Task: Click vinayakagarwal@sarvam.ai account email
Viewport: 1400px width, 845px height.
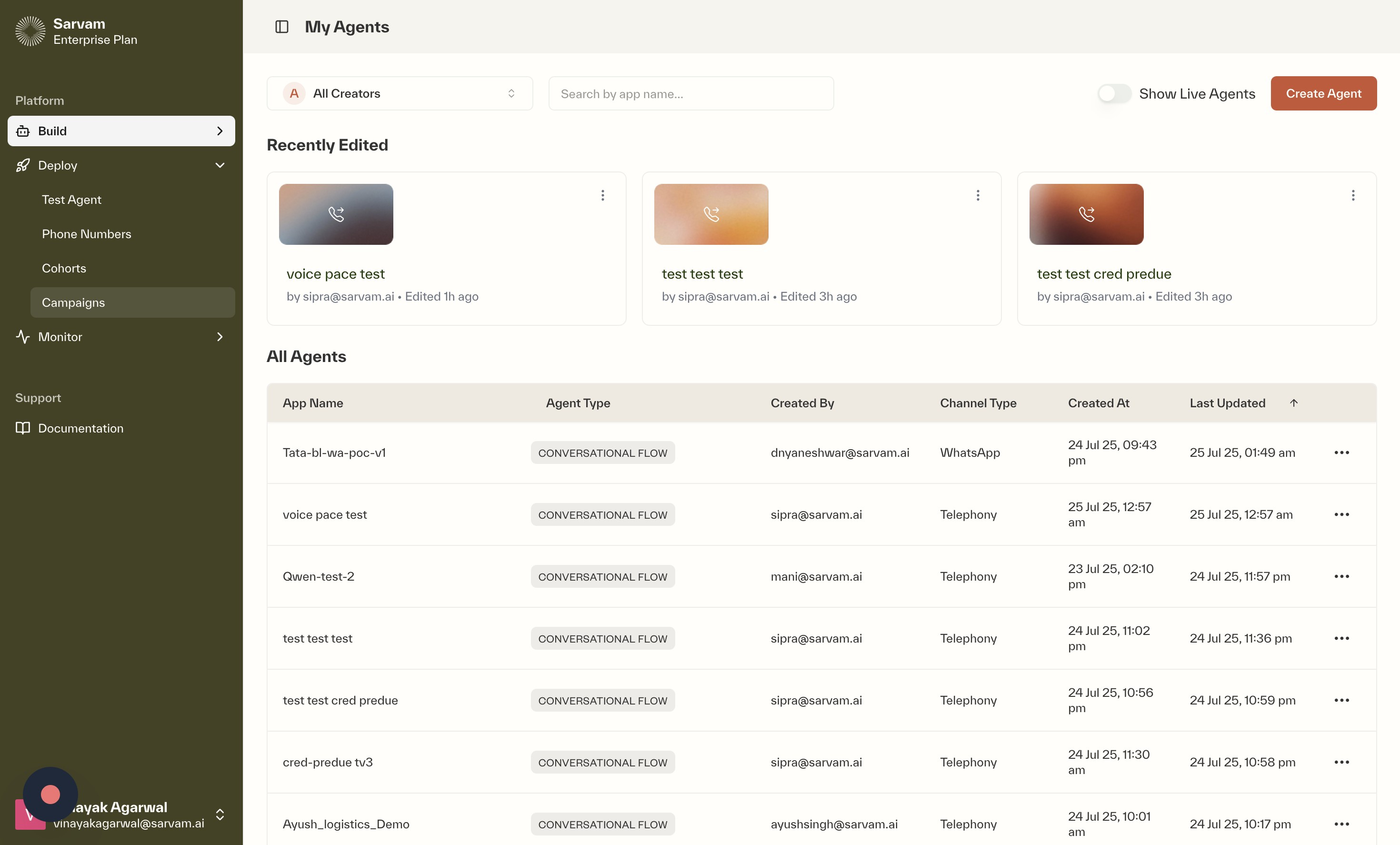Action: pyautogui.click(x=129, y=824)
